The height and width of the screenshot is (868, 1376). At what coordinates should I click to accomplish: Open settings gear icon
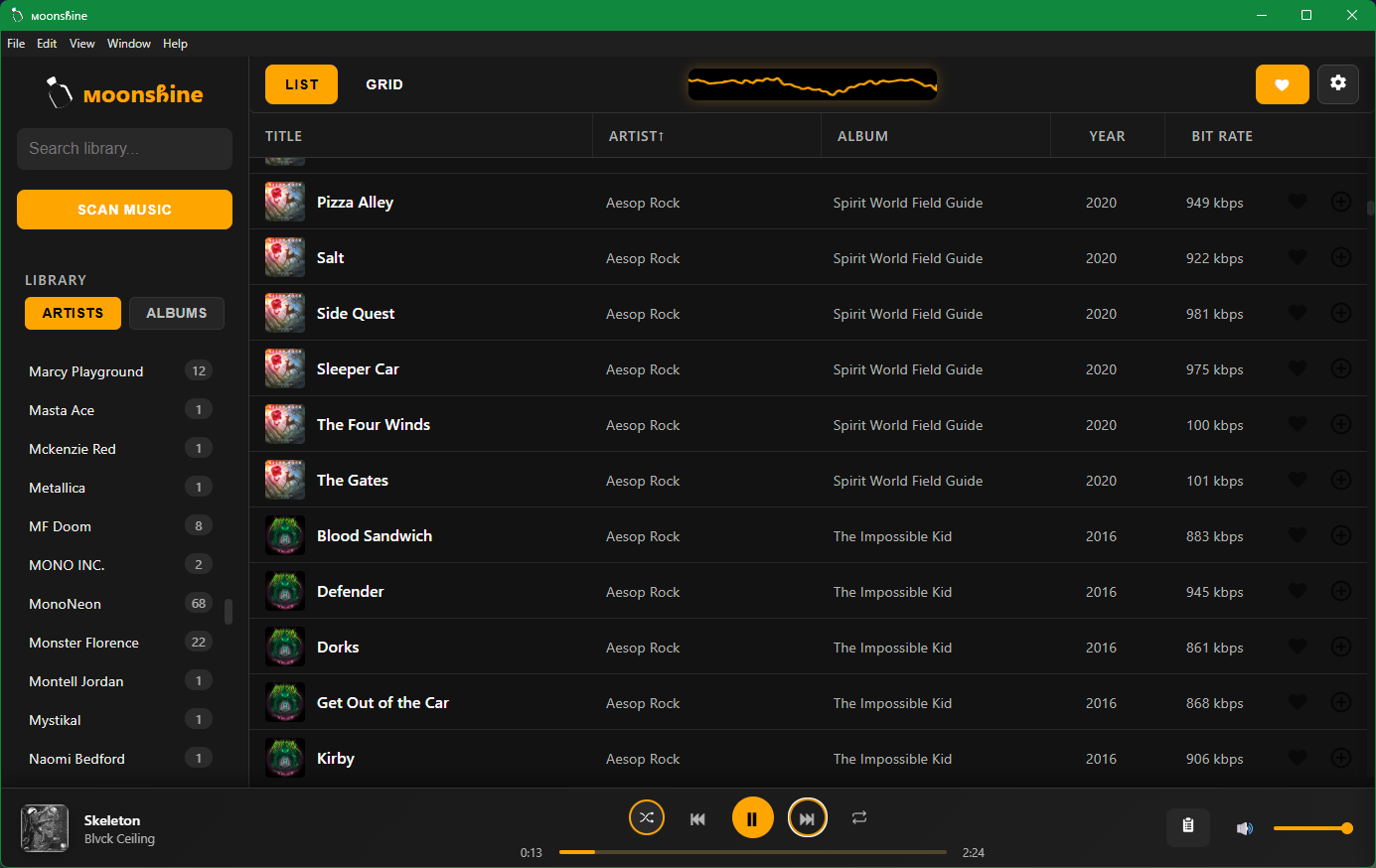pyautogui.click(x=1337, y=83)
